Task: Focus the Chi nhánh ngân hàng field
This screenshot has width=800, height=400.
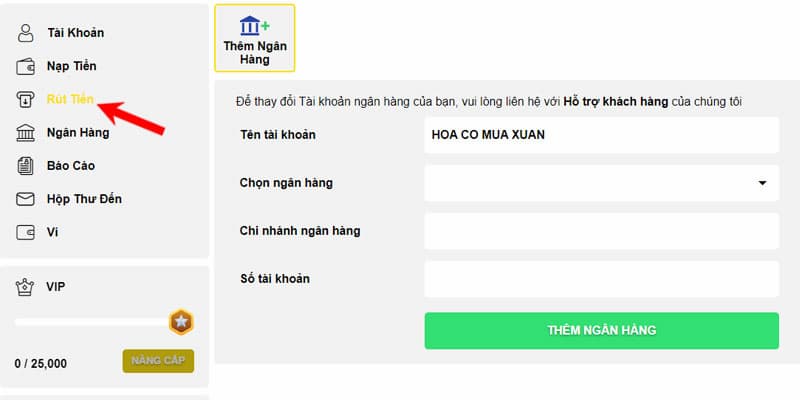Action: 600,231
